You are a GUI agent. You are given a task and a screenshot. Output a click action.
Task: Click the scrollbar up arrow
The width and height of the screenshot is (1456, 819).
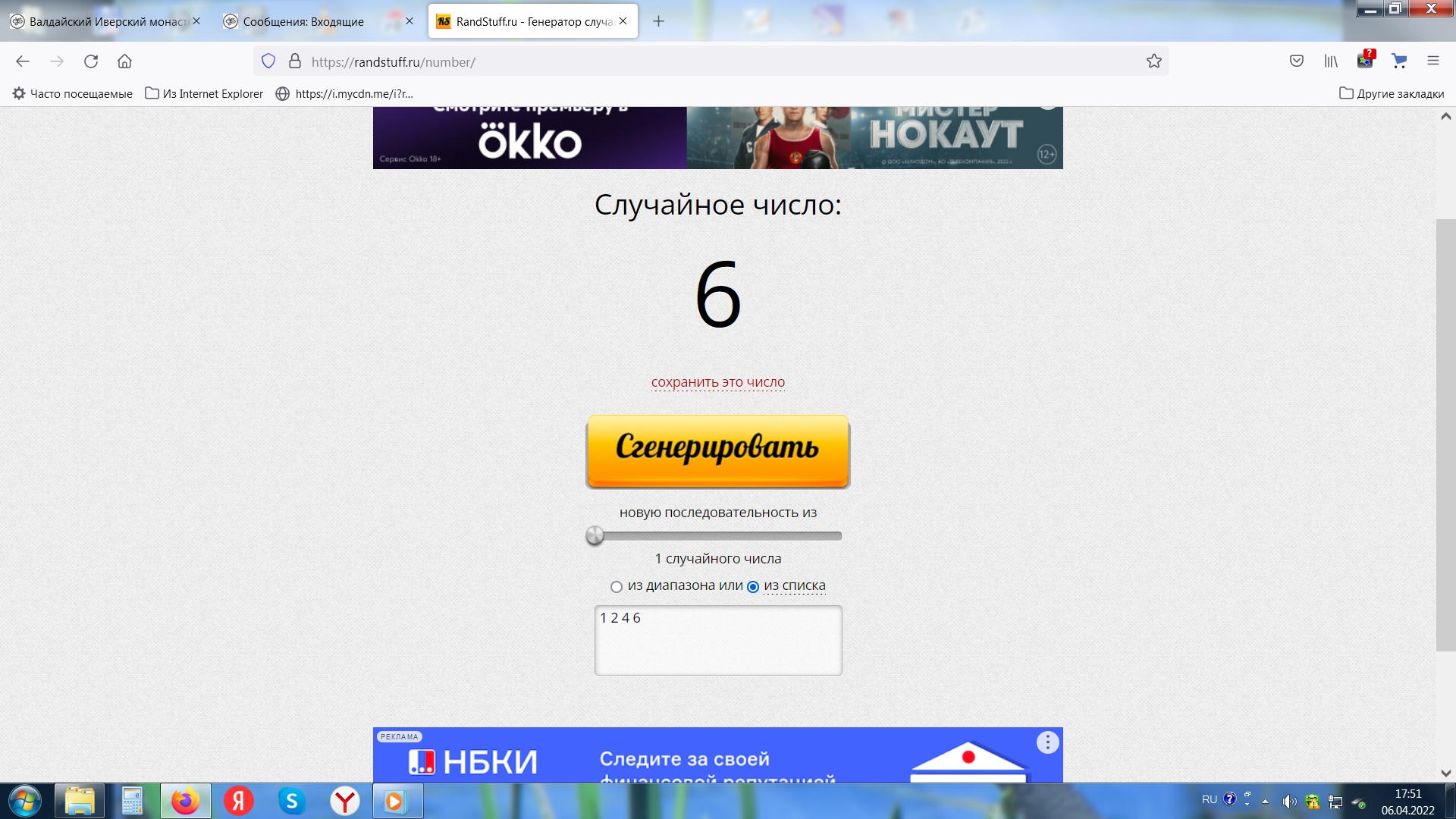pos(1445,116)
